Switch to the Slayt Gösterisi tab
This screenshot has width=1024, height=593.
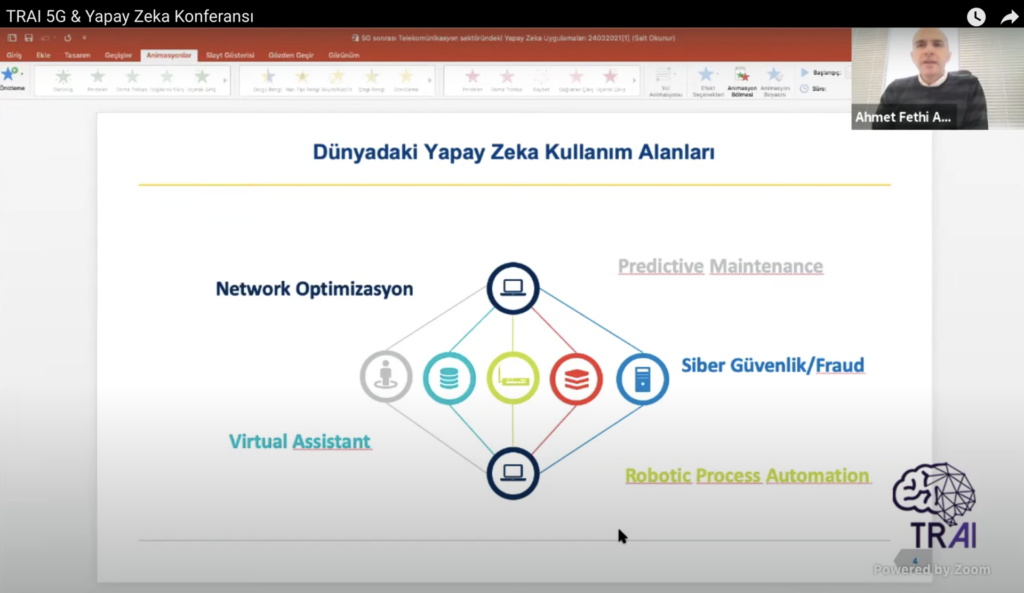(230, 55)
